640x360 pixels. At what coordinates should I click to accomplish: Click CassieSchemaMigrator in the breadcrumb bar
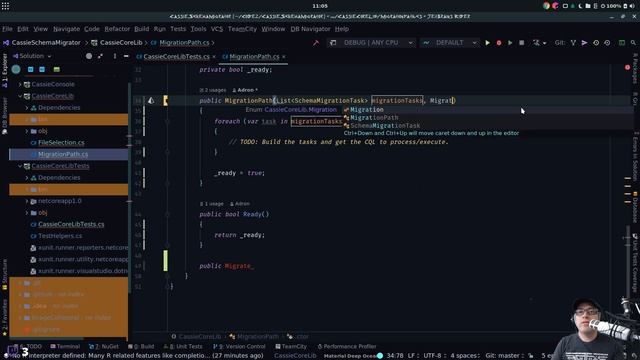(x=46, y=42)
